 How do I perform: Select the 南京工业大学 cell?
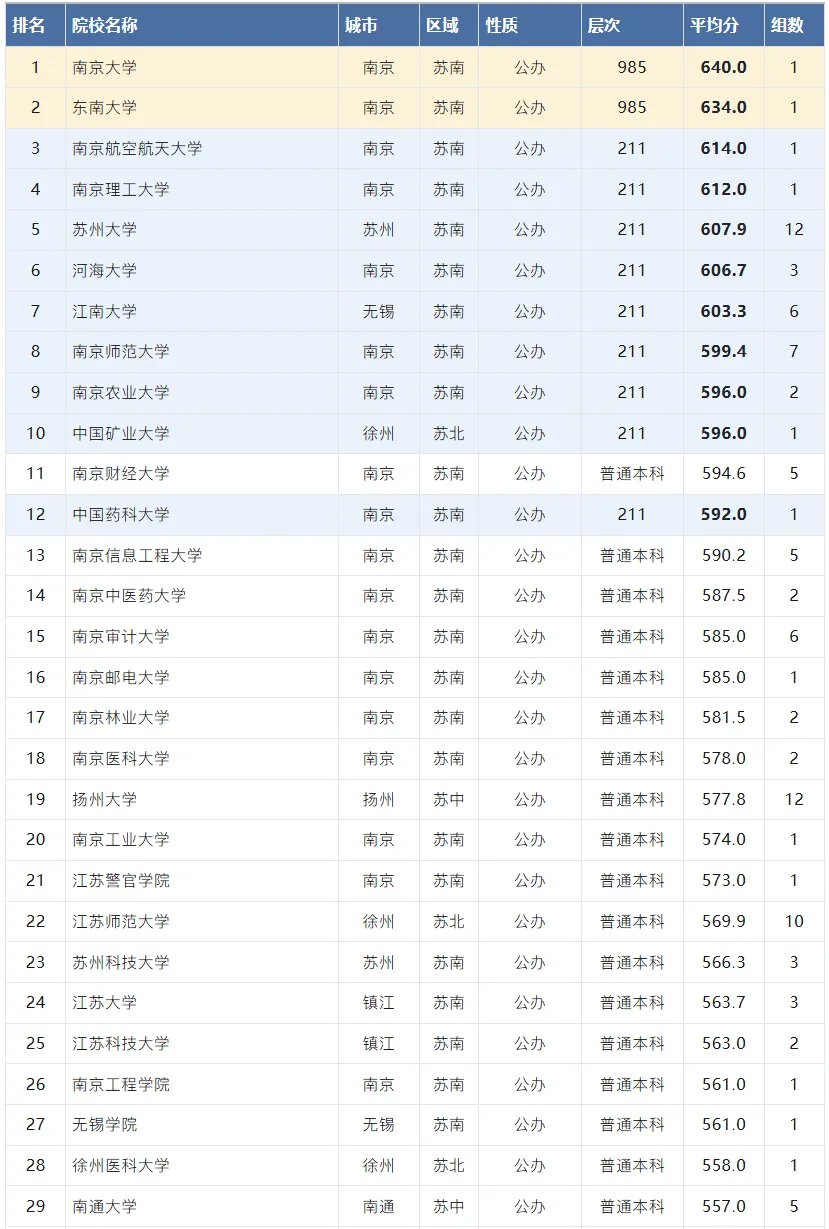coord(201,840)
